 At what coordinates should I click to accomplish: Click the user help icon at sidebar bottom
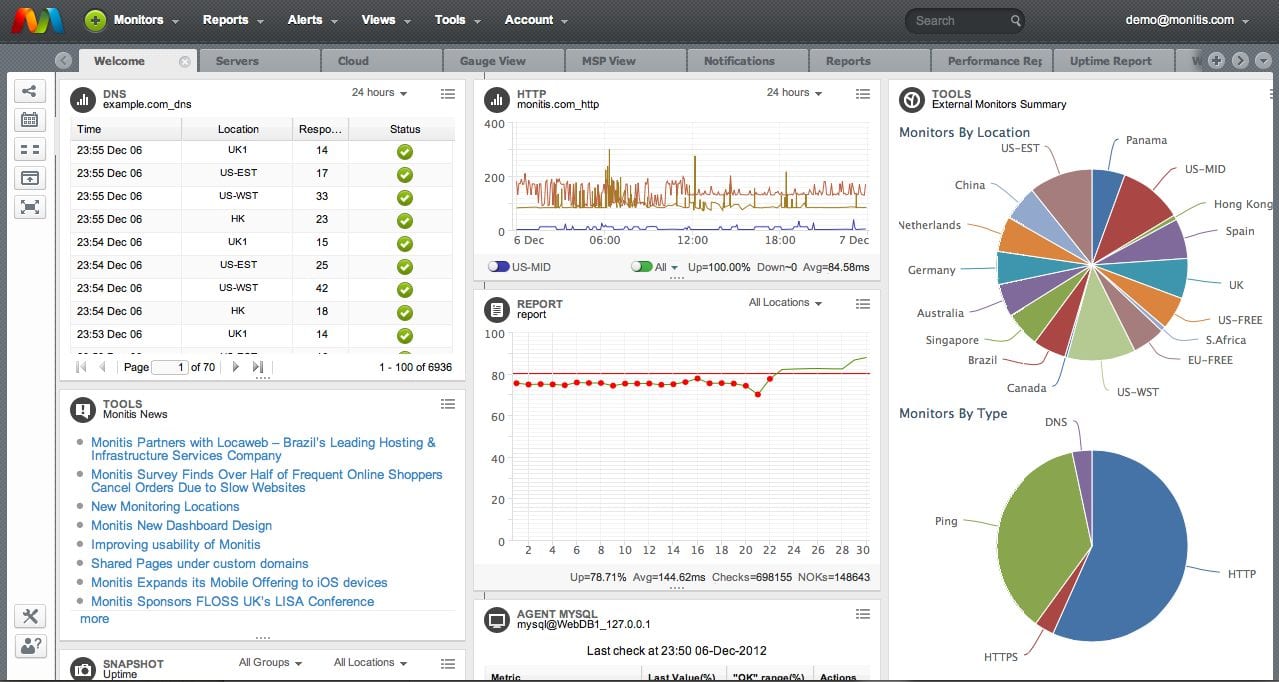point(30,646)
